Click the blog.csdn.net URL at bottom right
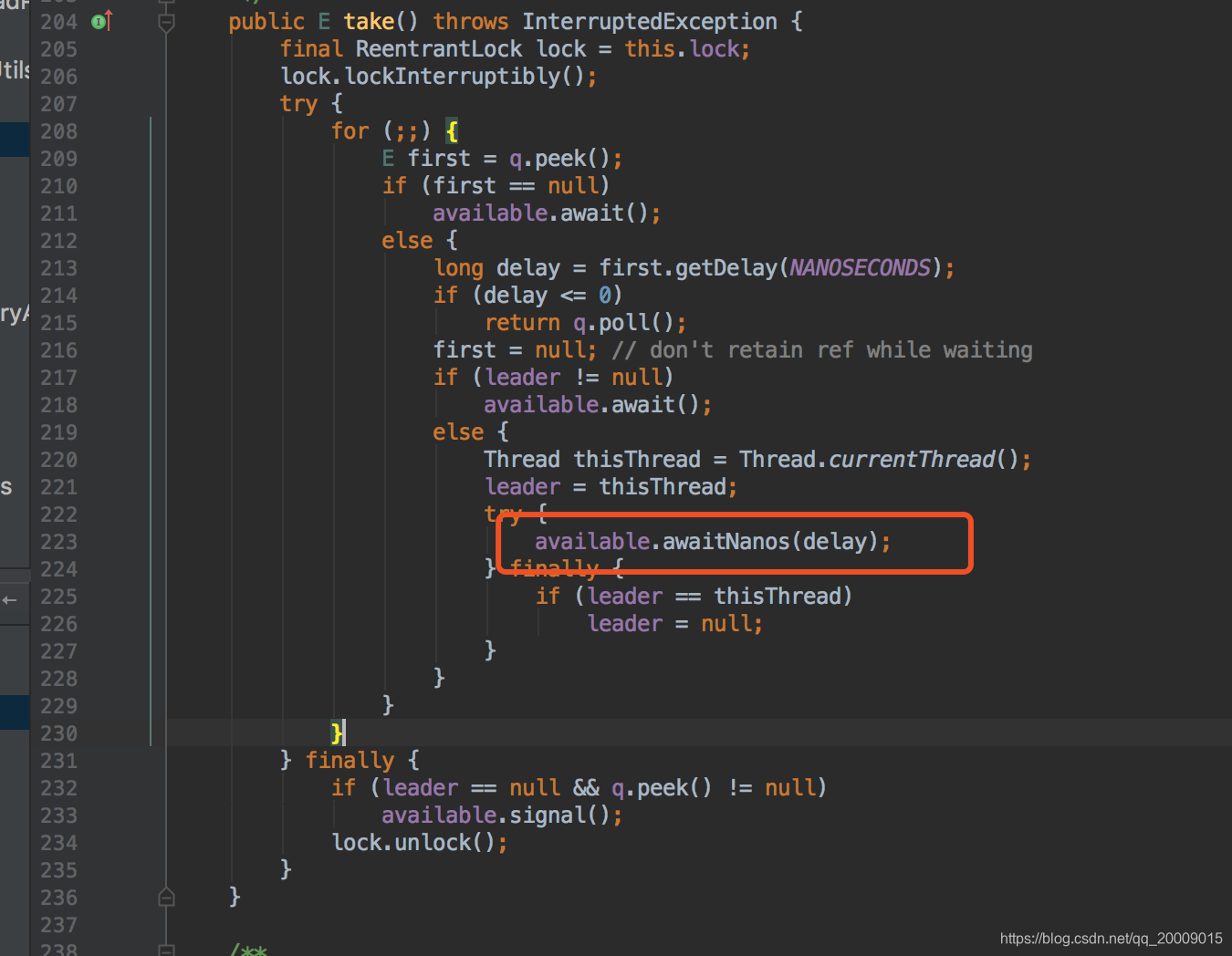The image size is (1232, 956). point(1111,939)
